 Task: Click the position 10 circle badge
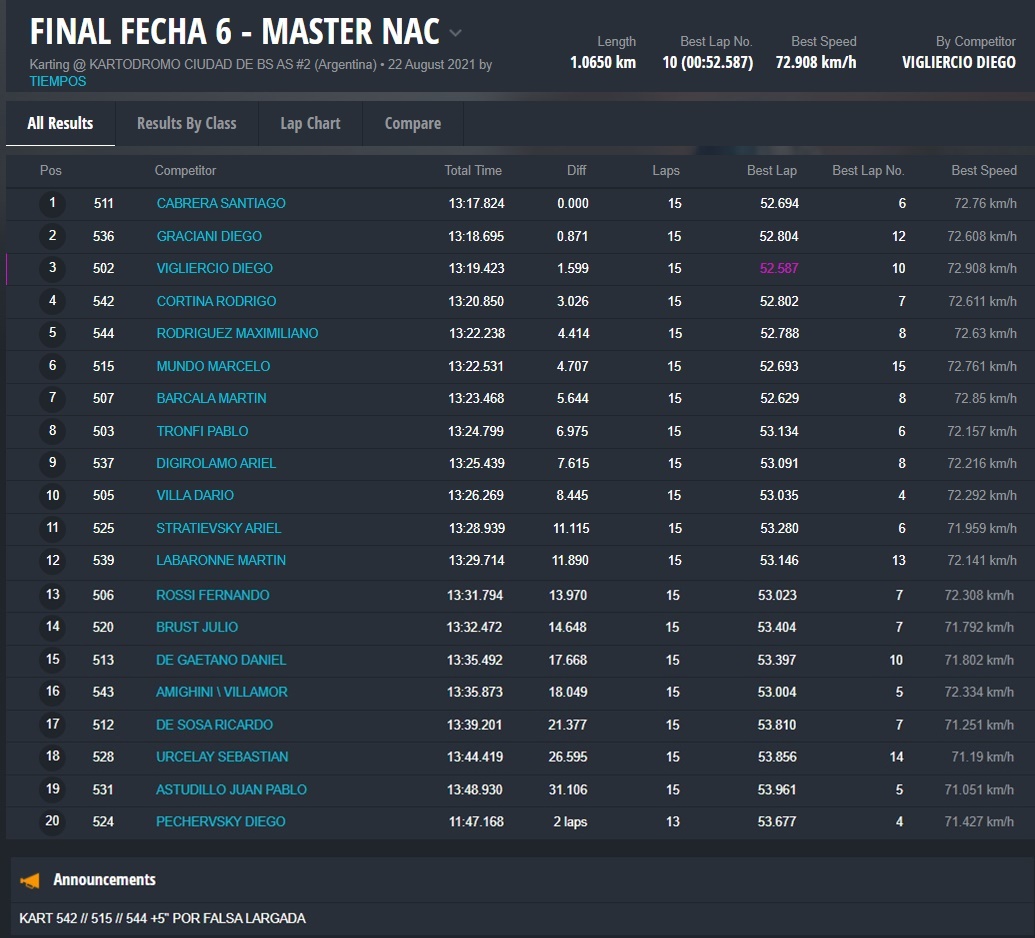tap(52, 496)
